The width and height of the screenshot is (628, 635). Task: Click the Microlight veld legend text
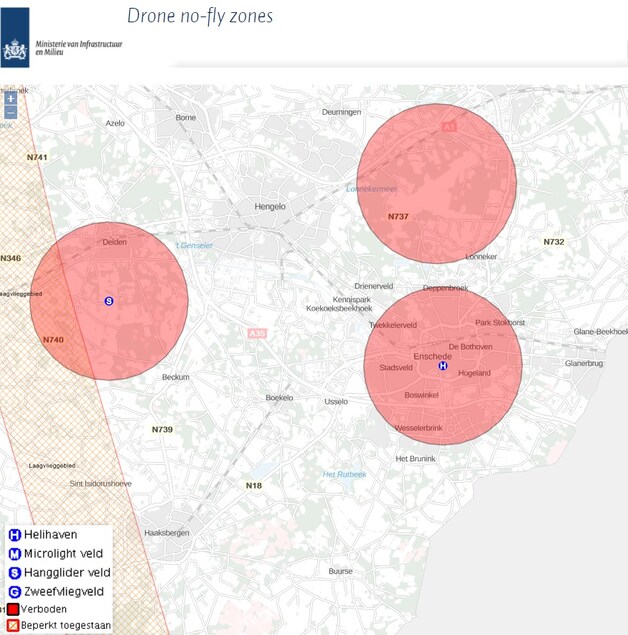tap(64, 554)
